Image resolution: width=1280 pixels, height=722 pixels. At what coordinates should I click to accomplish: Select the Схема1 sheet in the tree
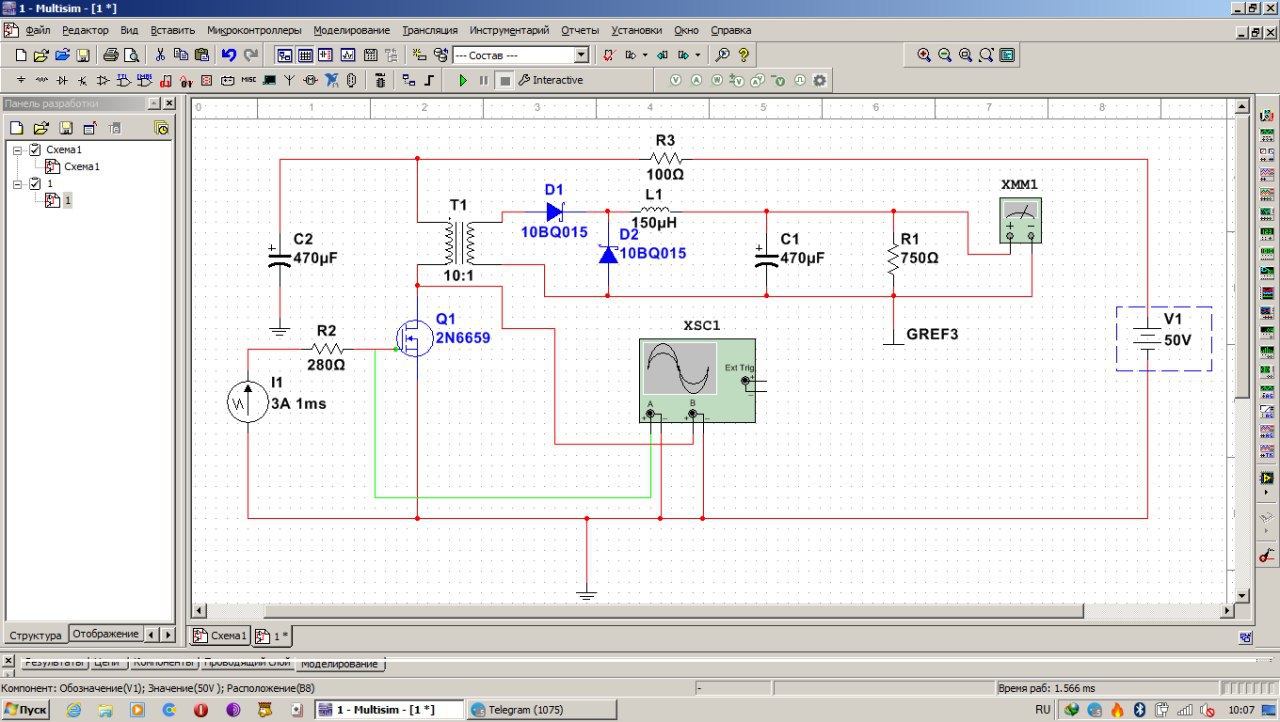click(x=81, y=167)
